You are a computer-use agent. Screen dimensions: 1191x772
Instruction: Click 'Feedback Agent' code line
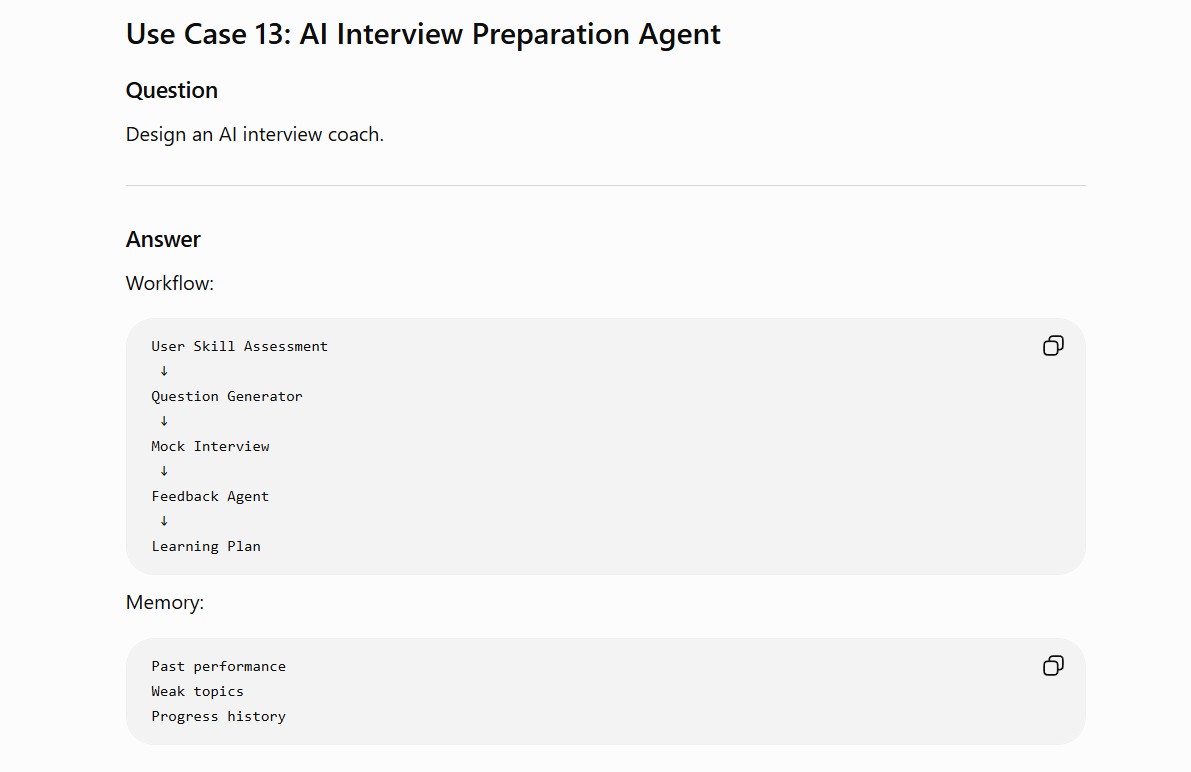click(210, 497)
